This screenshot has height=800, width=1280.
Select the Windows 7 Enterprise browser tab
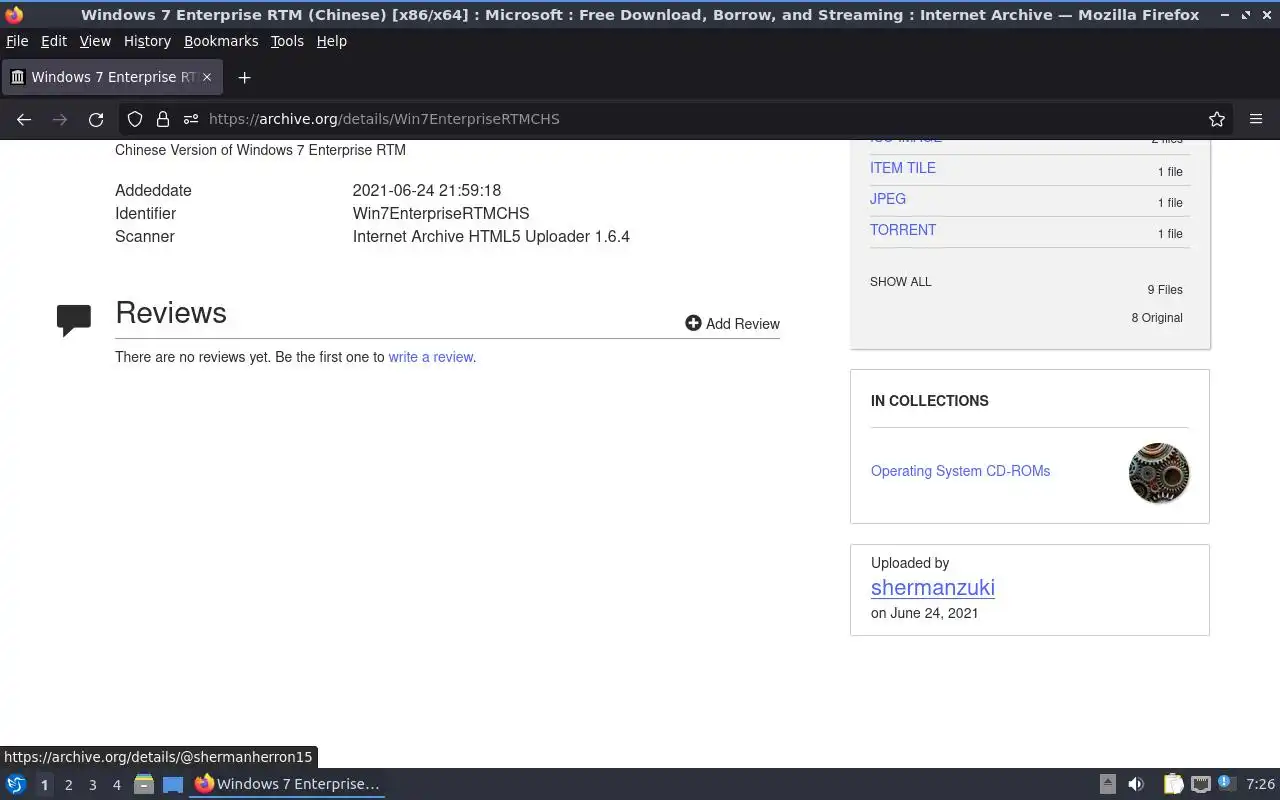pos(112,77)
